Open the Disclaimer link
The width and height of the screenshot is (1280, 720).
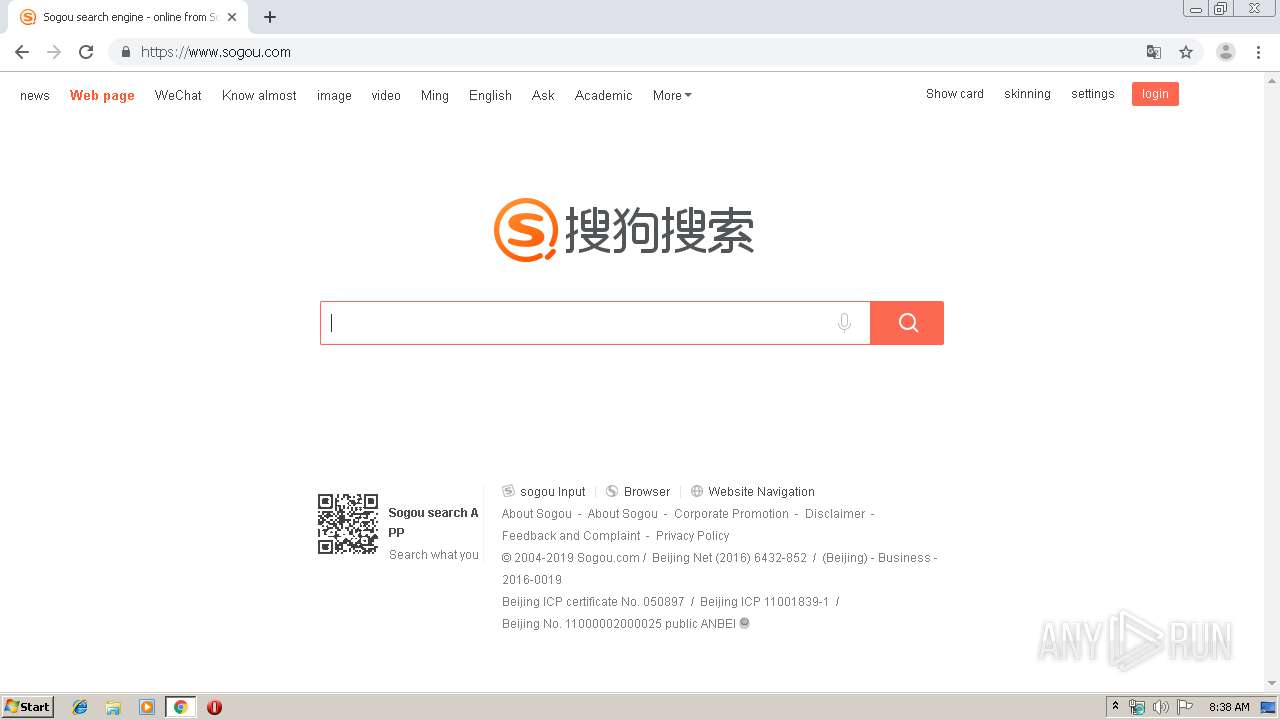[835, 514]
